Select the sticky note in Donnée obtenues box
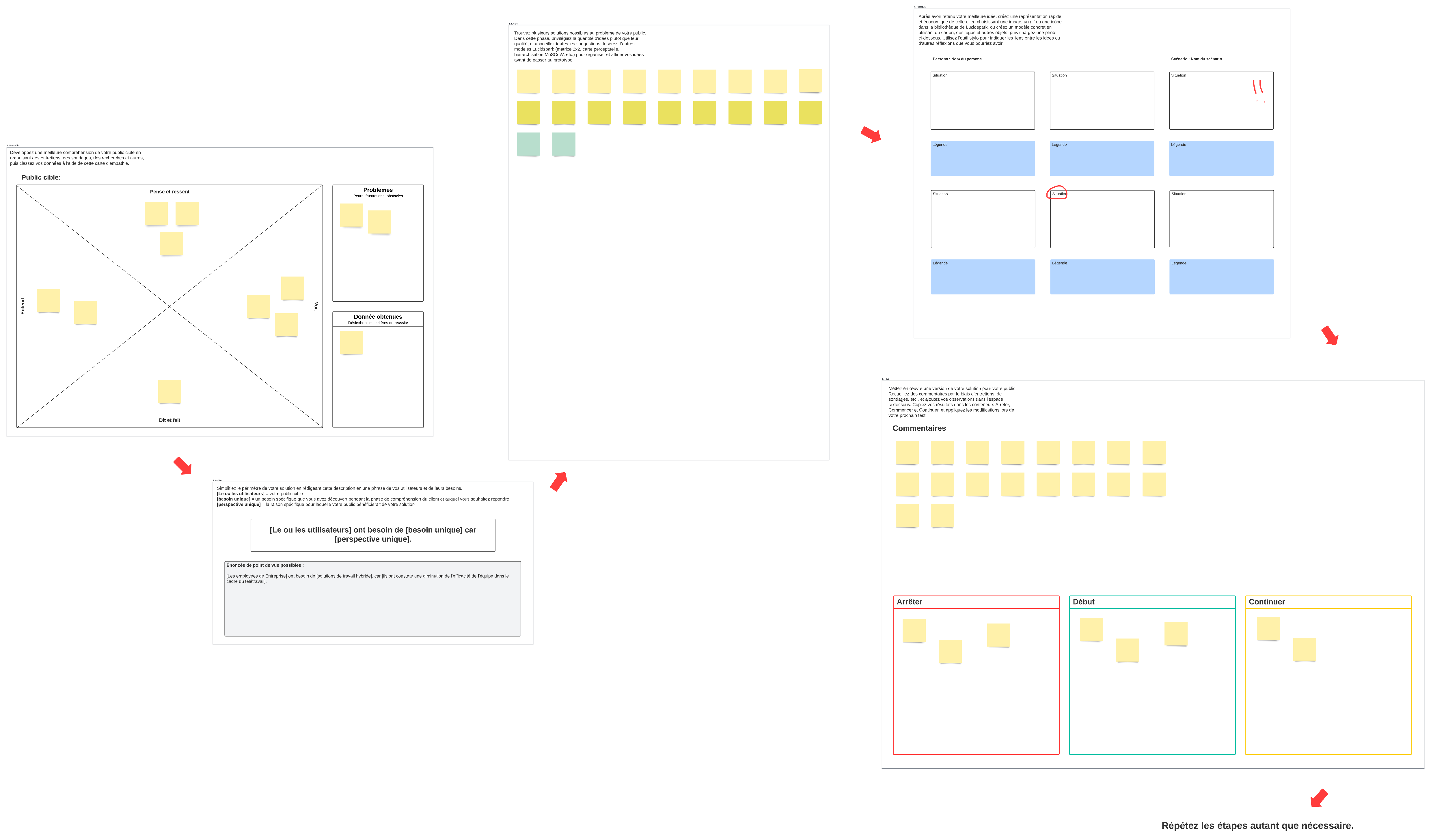 tap(351, 343)
